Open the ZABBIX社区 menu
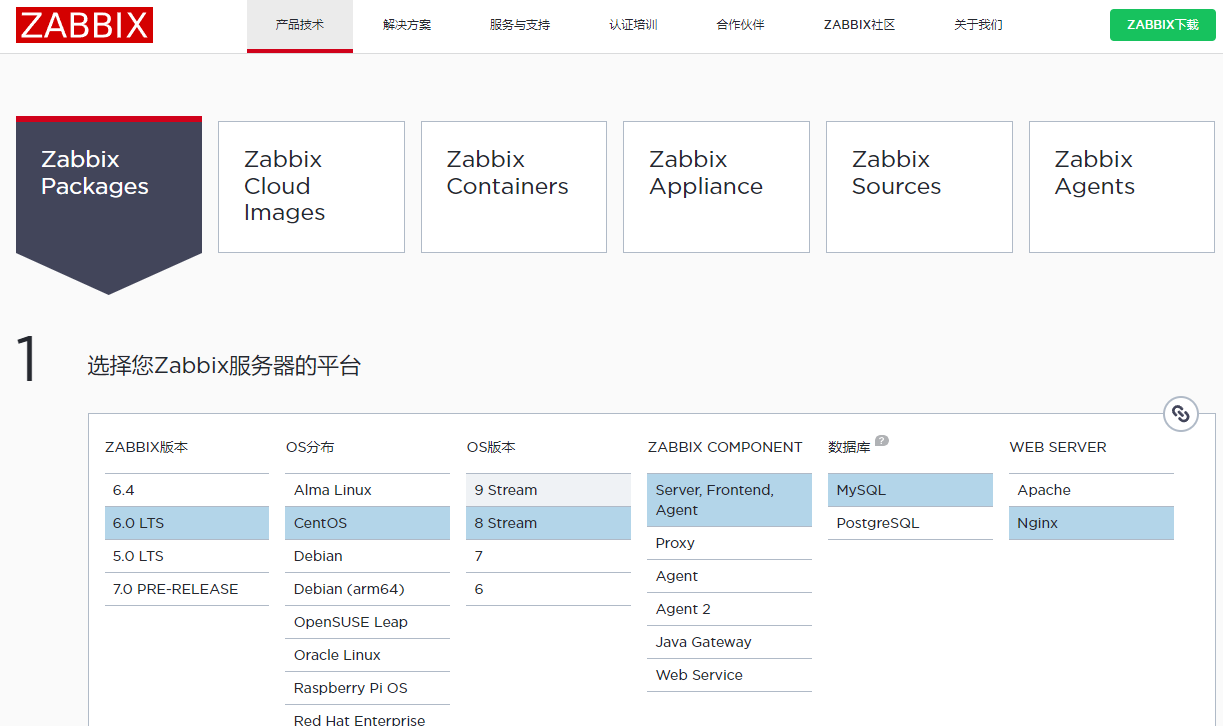 [859, 25]
